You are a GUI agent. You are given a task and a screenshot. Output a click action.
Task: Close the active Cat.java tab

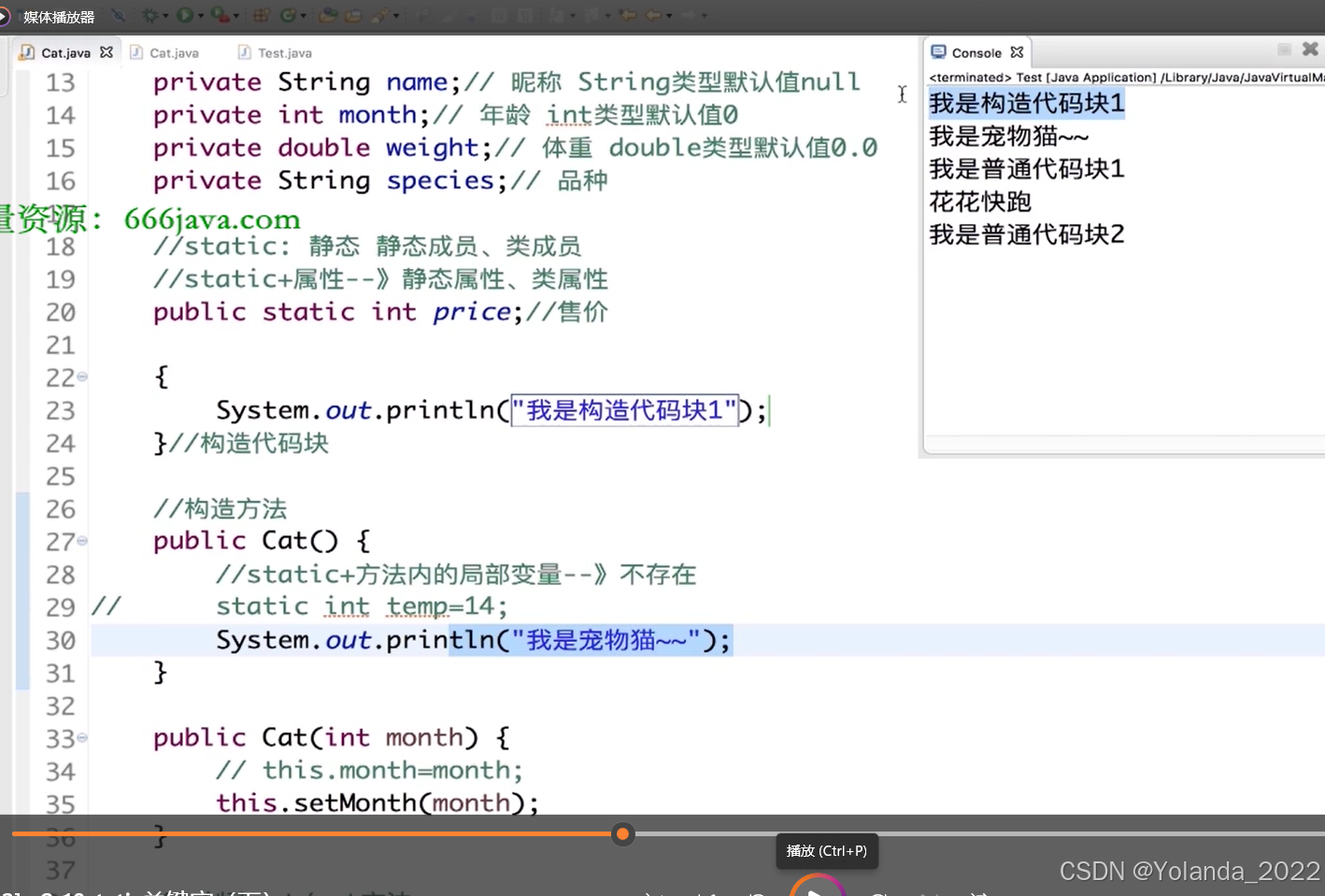click(x=107, y=52)
